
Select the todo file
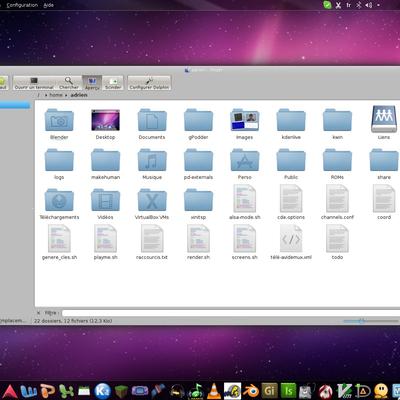click(x=337, y=242)
